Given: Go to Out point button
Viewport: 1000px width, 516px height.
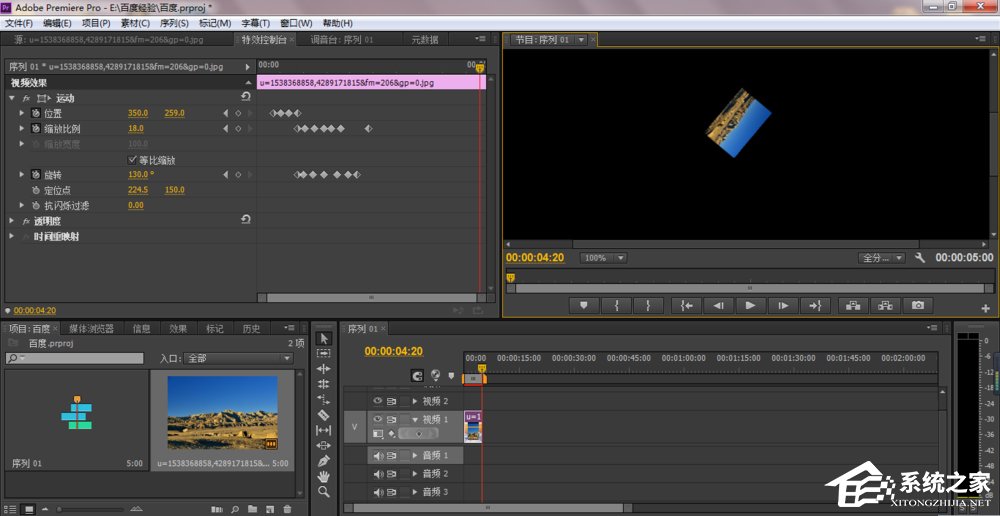Looking at the screenshot, I should pos(815,306).
